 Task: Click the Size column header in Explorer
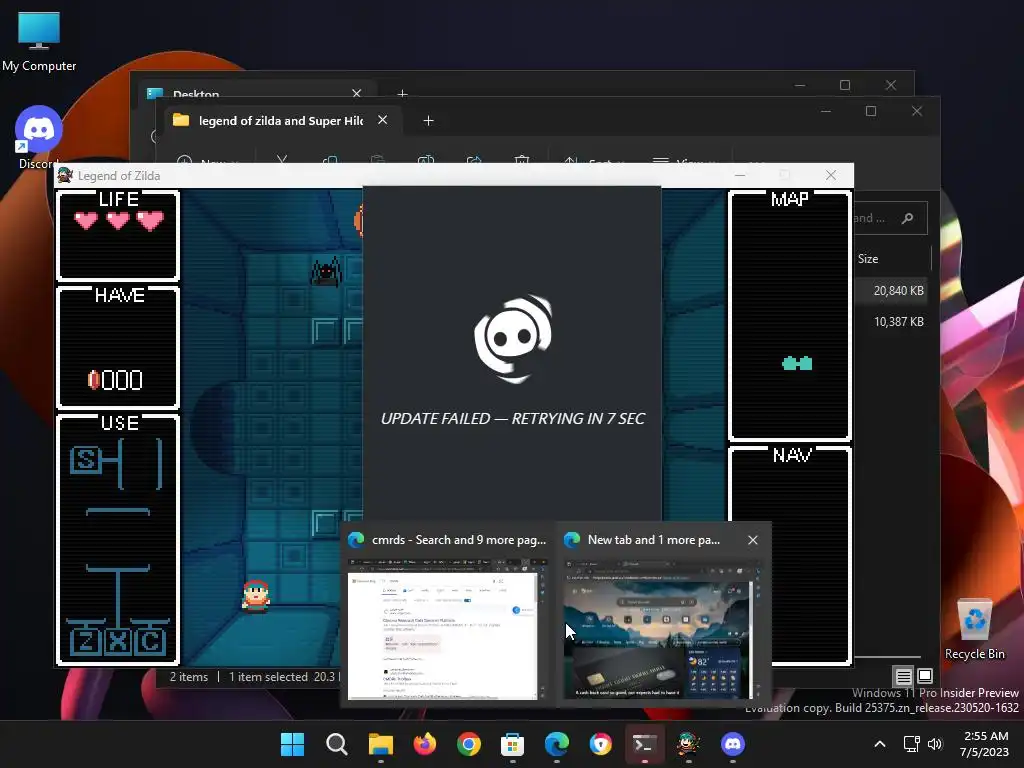868,259
